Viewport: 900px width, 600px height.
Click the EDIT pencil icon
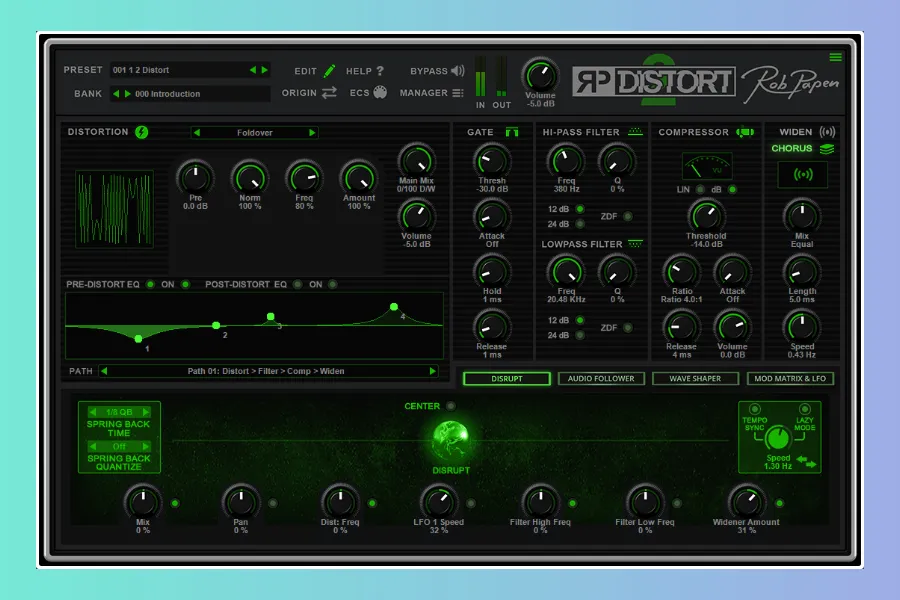(x=330, y=71)
